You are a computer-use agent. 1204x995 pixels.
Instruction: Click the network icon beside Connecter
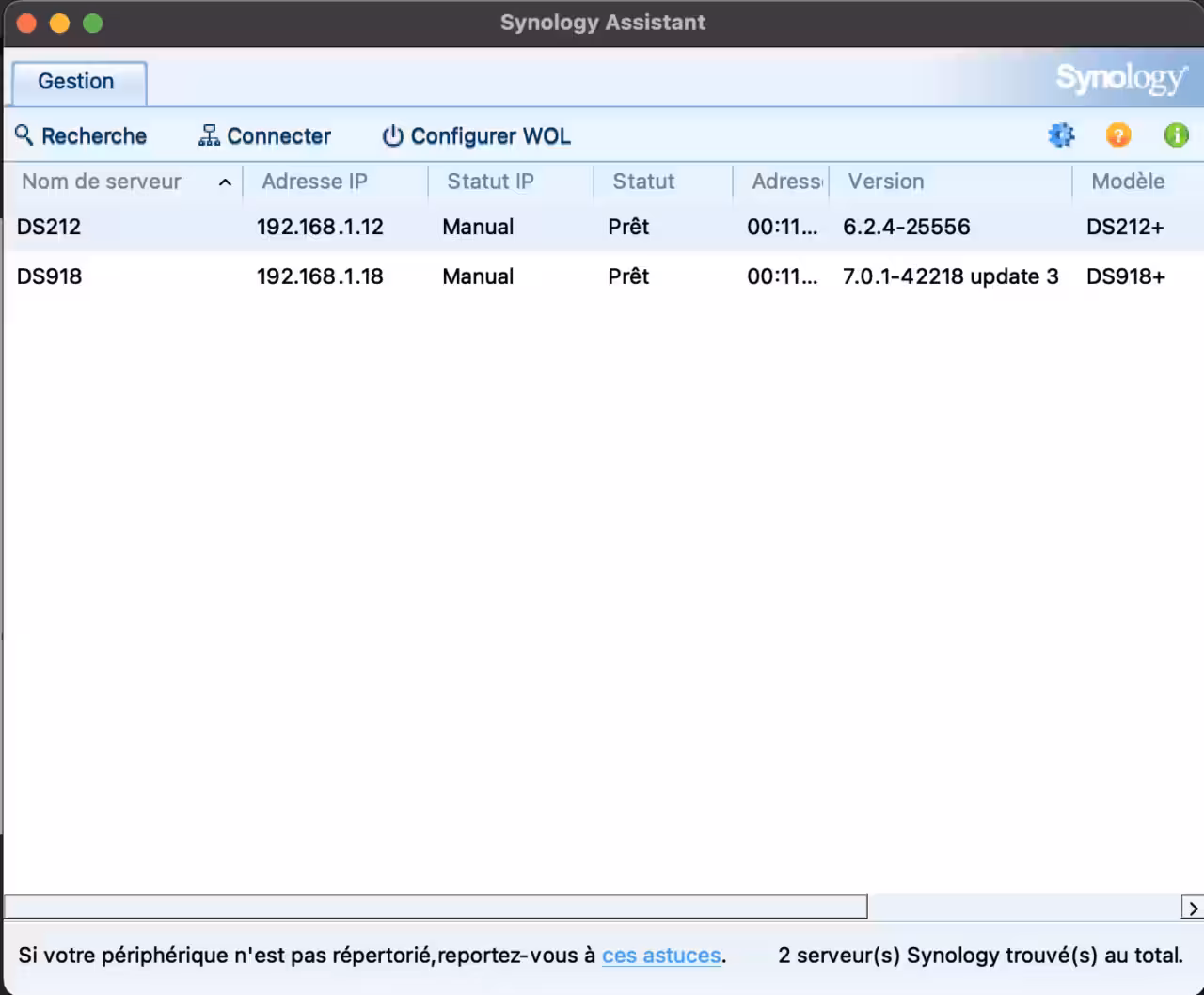pyautogui.click(x=209, y=135)
